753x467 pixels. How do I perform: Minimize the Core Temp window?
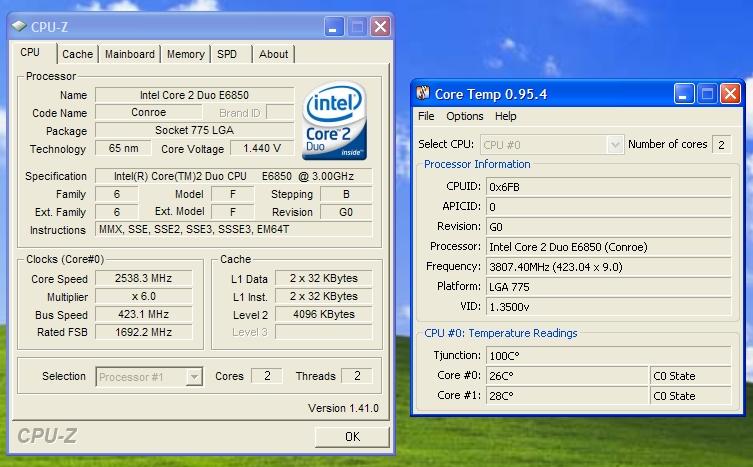pos(684,94)
